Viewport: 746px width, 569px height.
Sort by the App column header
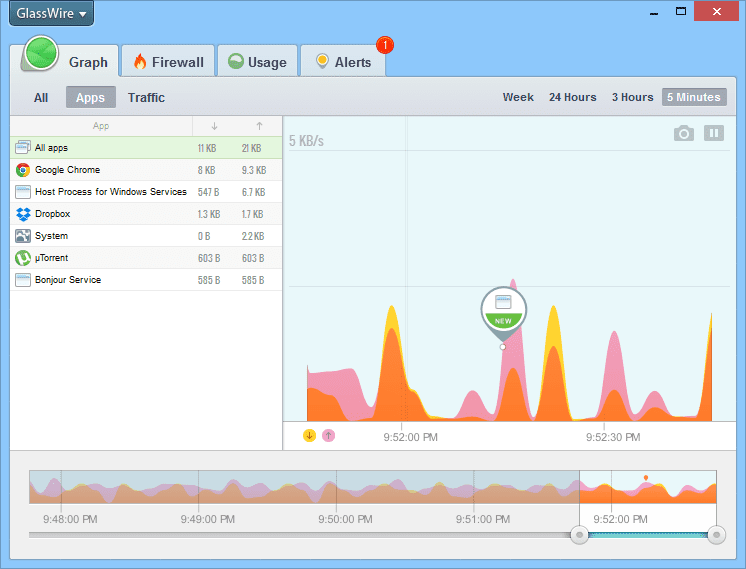tap(101, 126)
